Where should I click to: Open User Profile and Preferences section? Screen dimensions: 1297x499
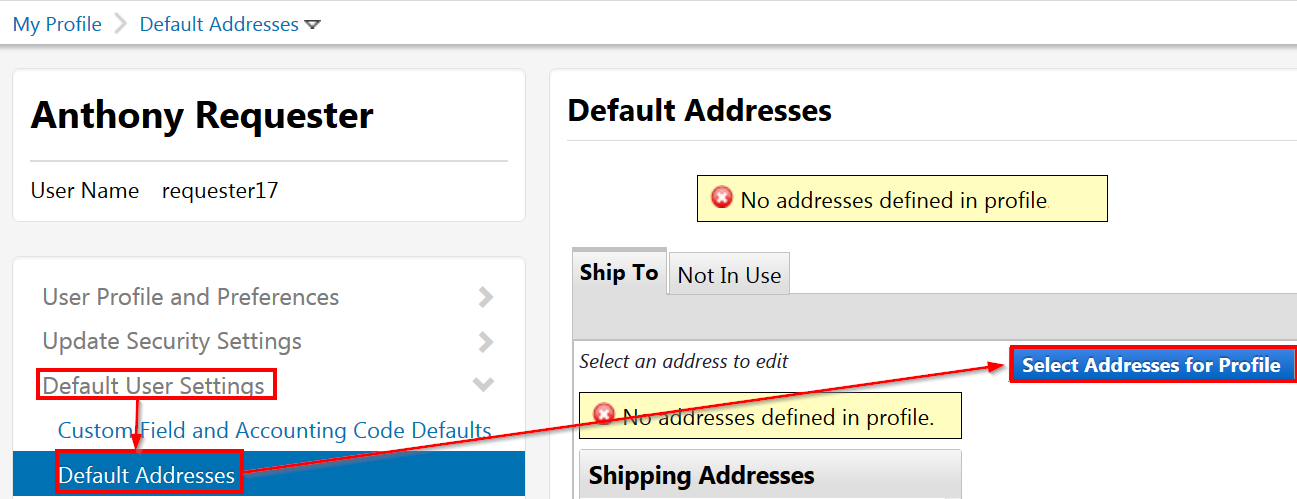point(191,297)
